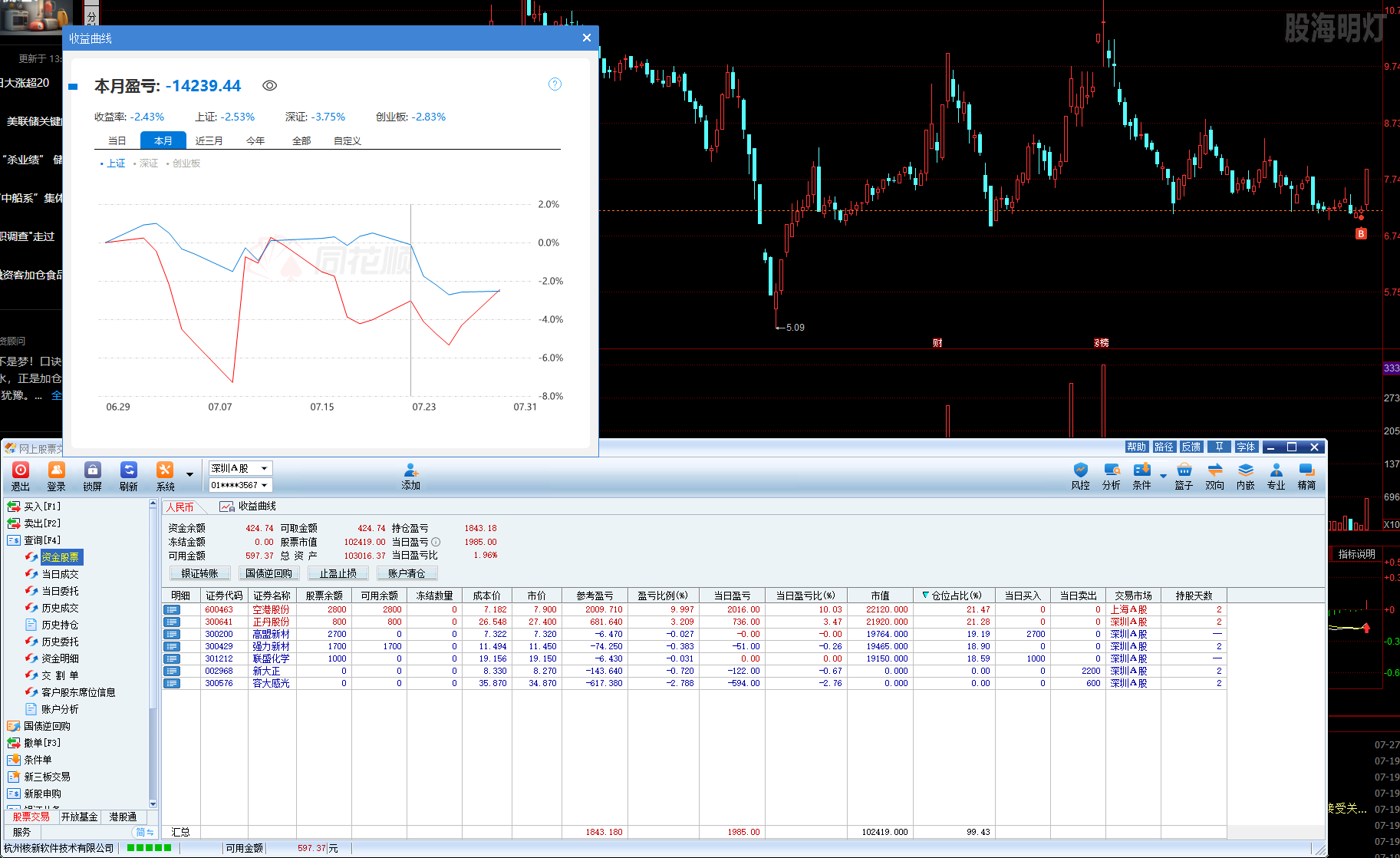
Task: Switch to 开放基金 bottom tab
Action: tap(79, 817)
